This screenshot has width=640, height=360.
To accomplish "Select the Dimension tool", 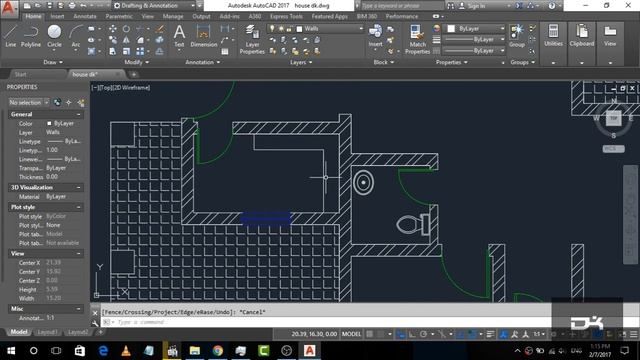I will 203,36.
